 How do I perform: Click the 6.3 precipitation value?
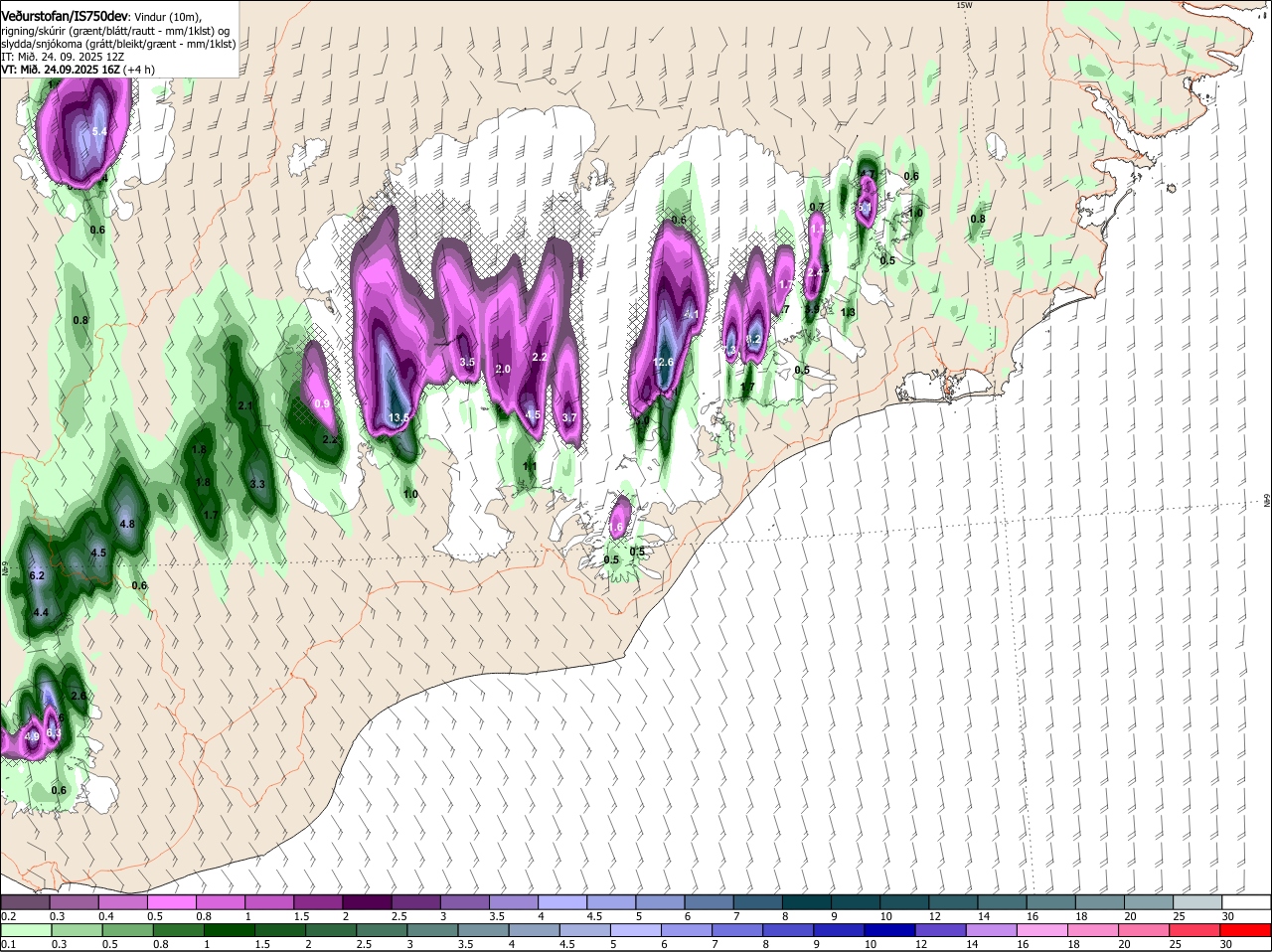click(x=54, y=733)
